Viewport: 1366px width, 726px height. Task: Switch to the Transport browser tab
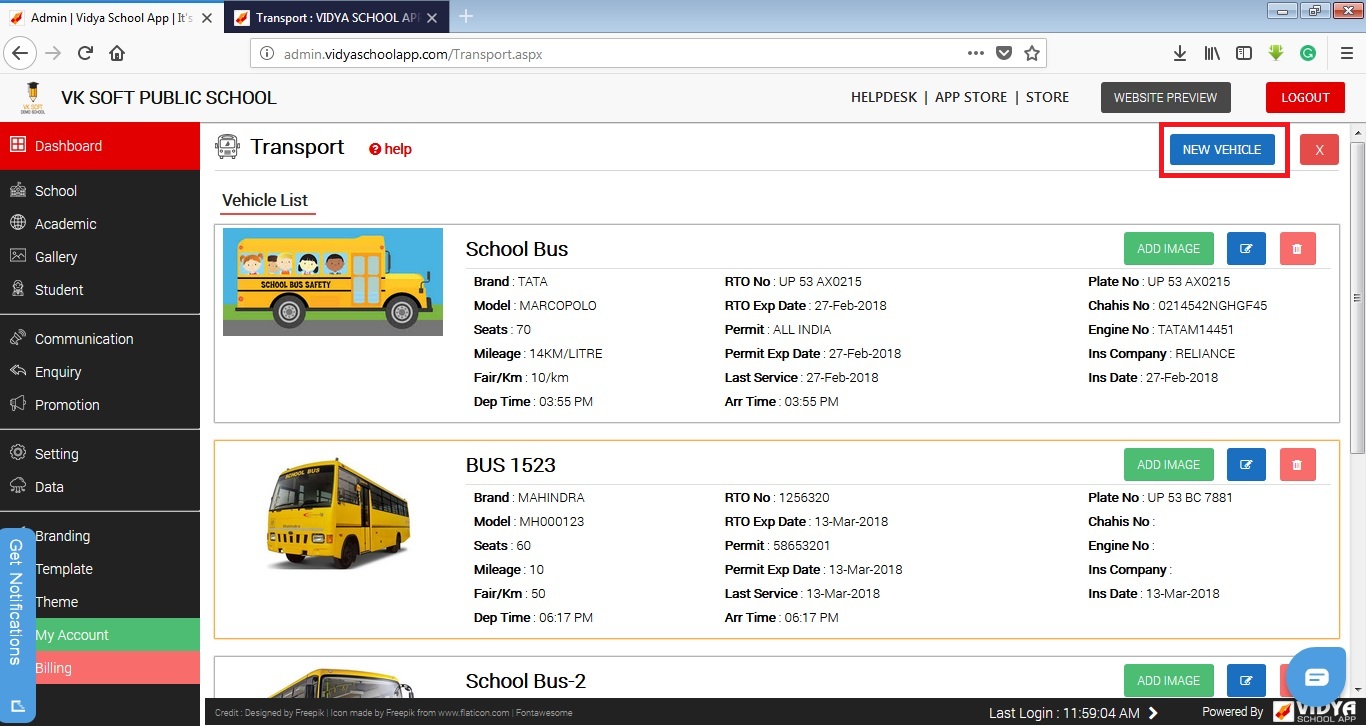click(337, 18)
